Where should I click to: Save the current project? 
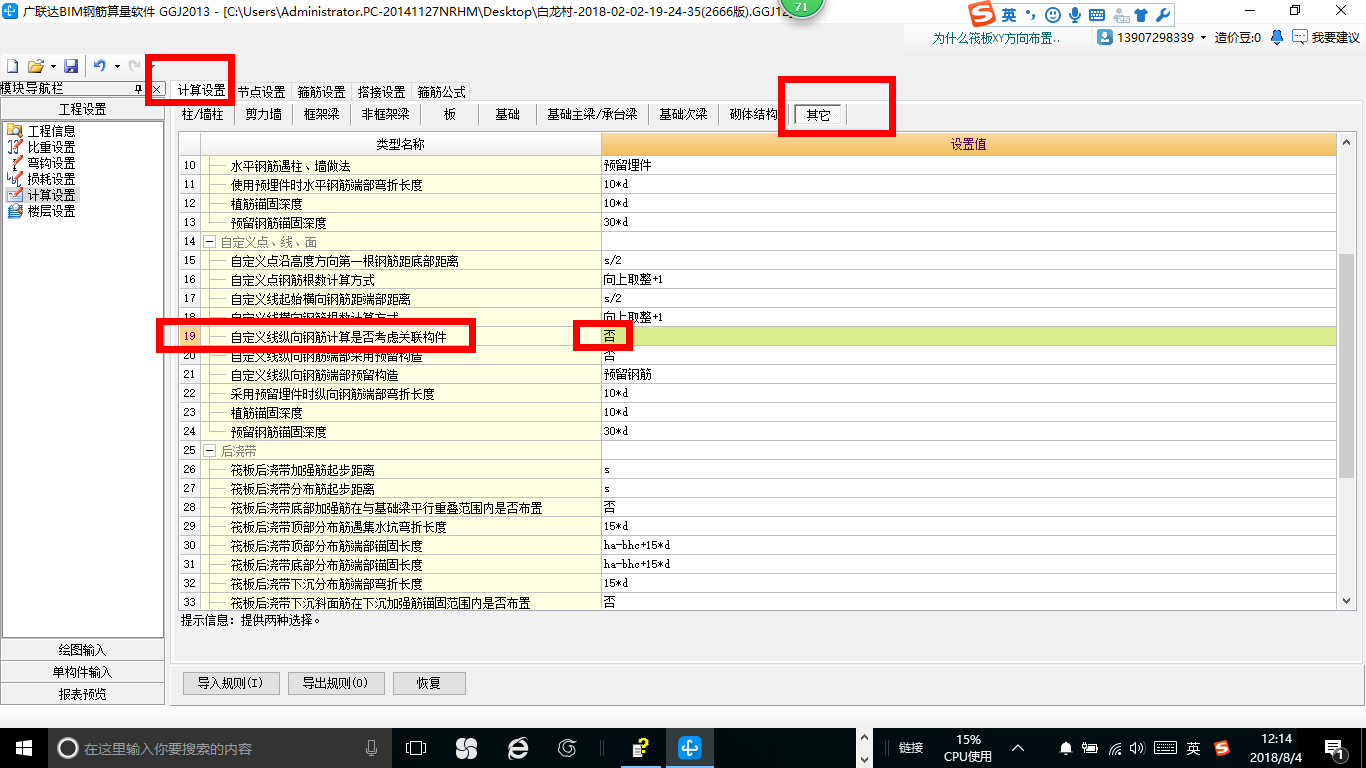point(71,66)
